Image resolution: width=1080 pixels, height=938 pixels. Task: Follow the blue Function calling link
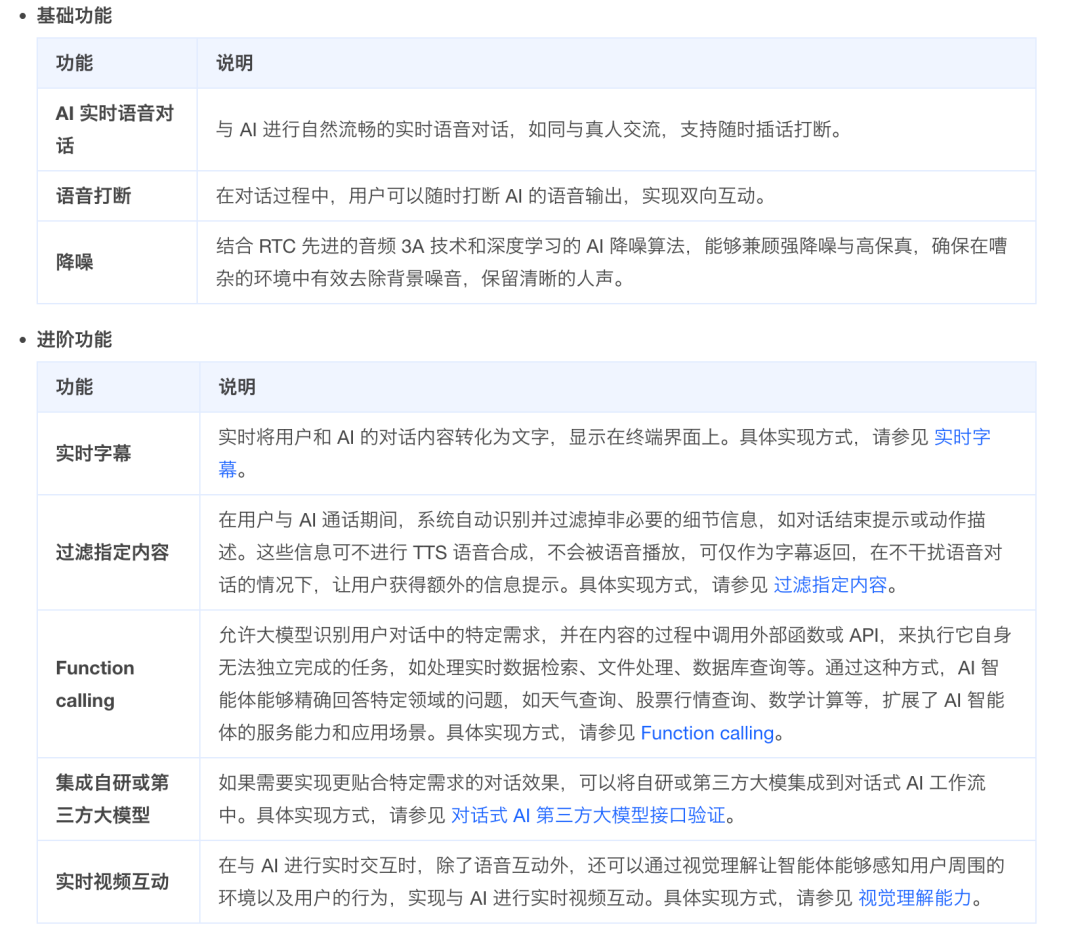click(707, 733)
